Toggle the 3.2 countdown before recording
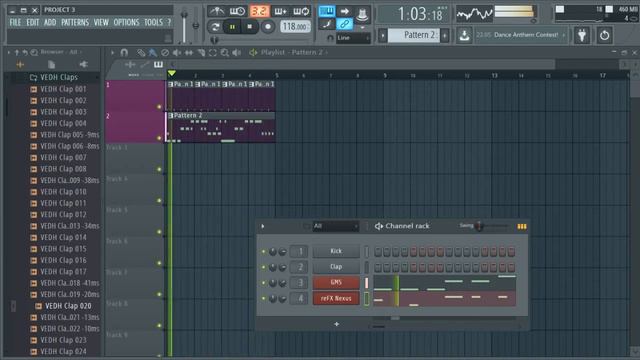This screenshot has height=360, width=640. point(259,11)
